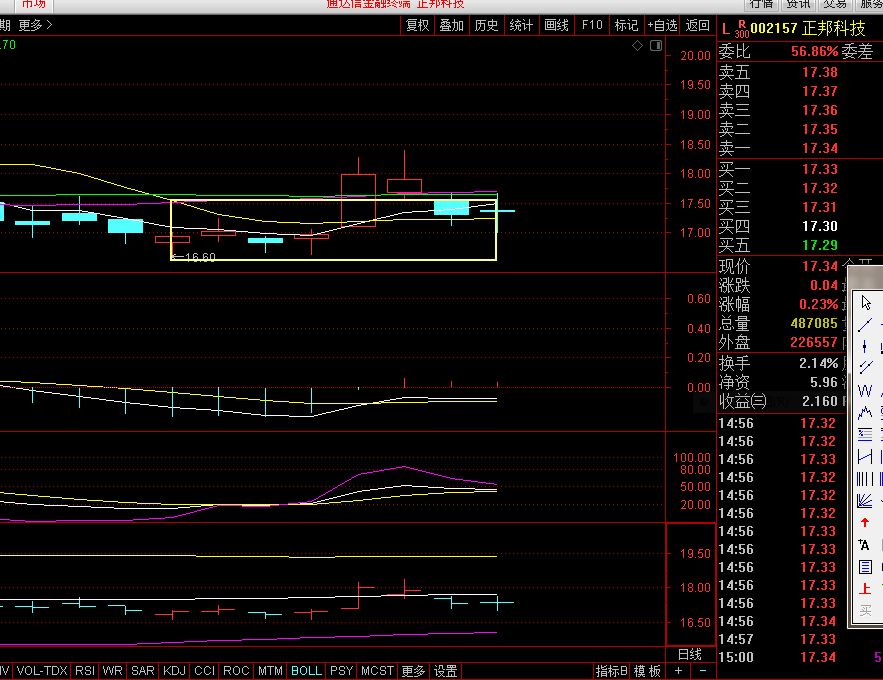The image size is (883, 680).
Task: Open 交易 trading menu tab
Action: click(x=835, y=4)
